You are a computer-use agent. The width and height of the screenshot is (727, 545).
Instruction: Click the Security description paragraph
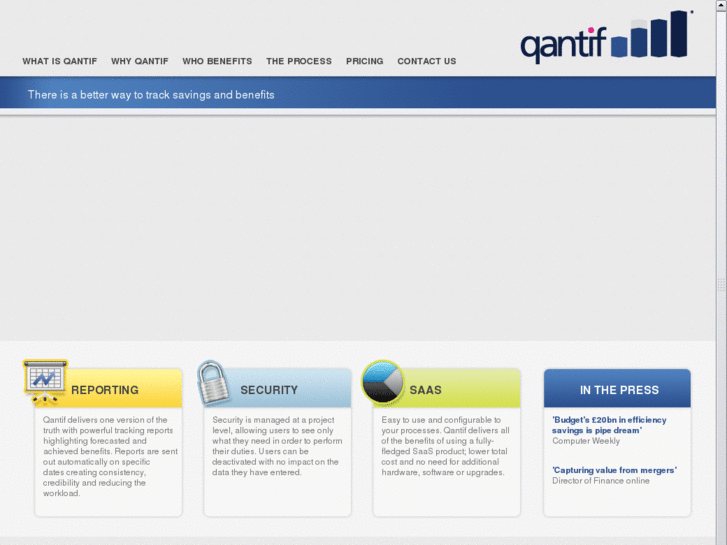(x=277, y=446)
